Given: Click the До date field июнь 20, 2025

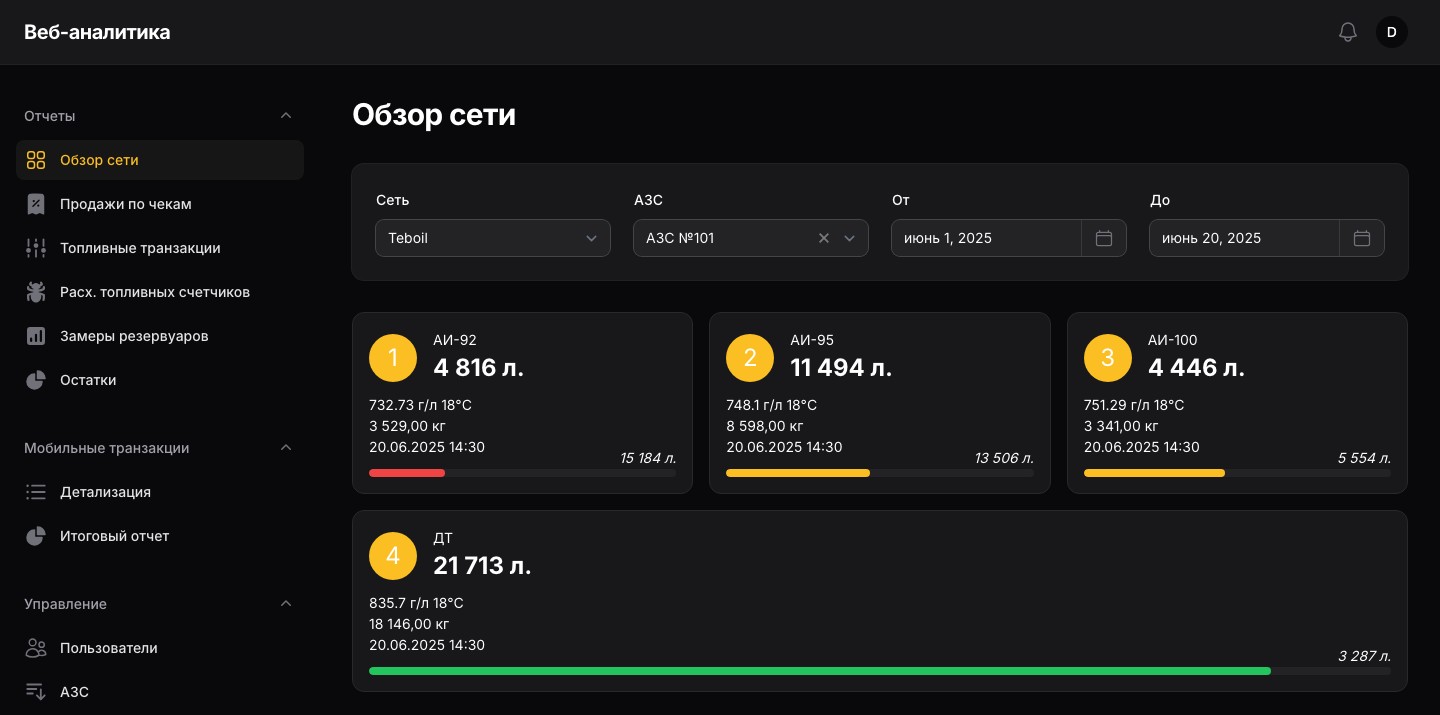Looking at the screenshot, I should tap(1244, 238).
